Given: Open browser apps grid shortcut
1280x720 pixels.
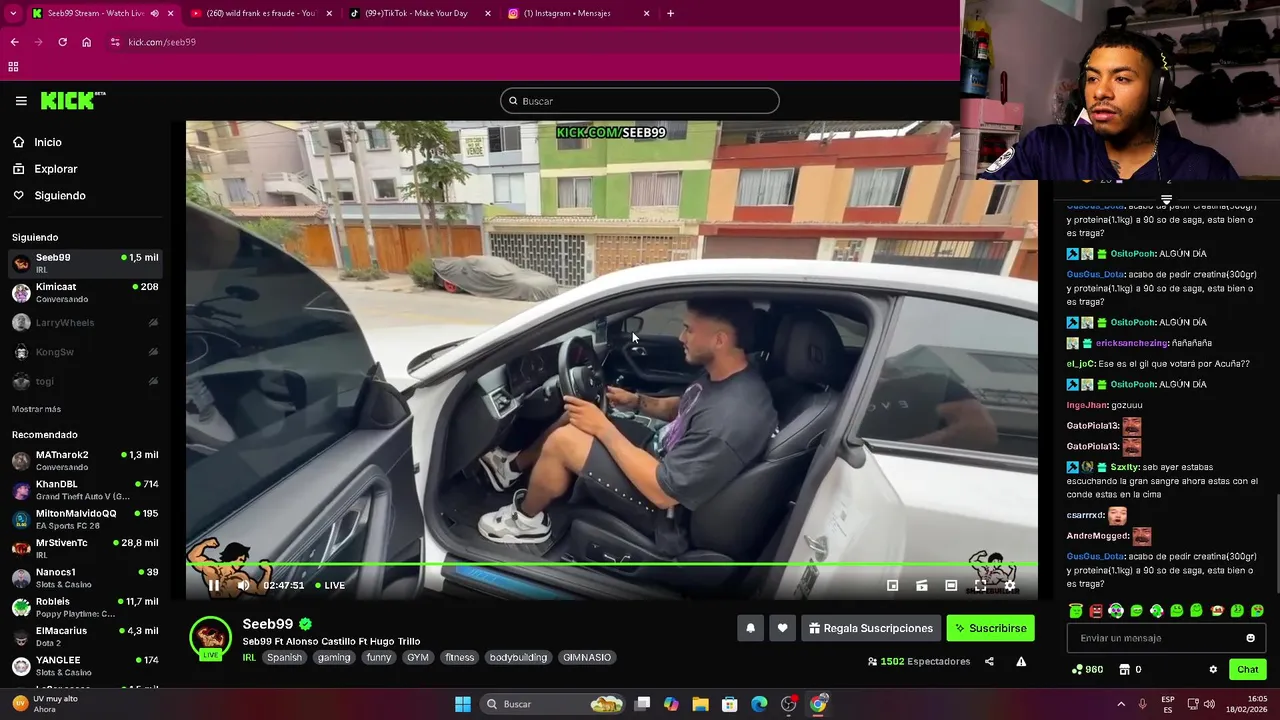Looking at the screenshot, I should (13, 67).
